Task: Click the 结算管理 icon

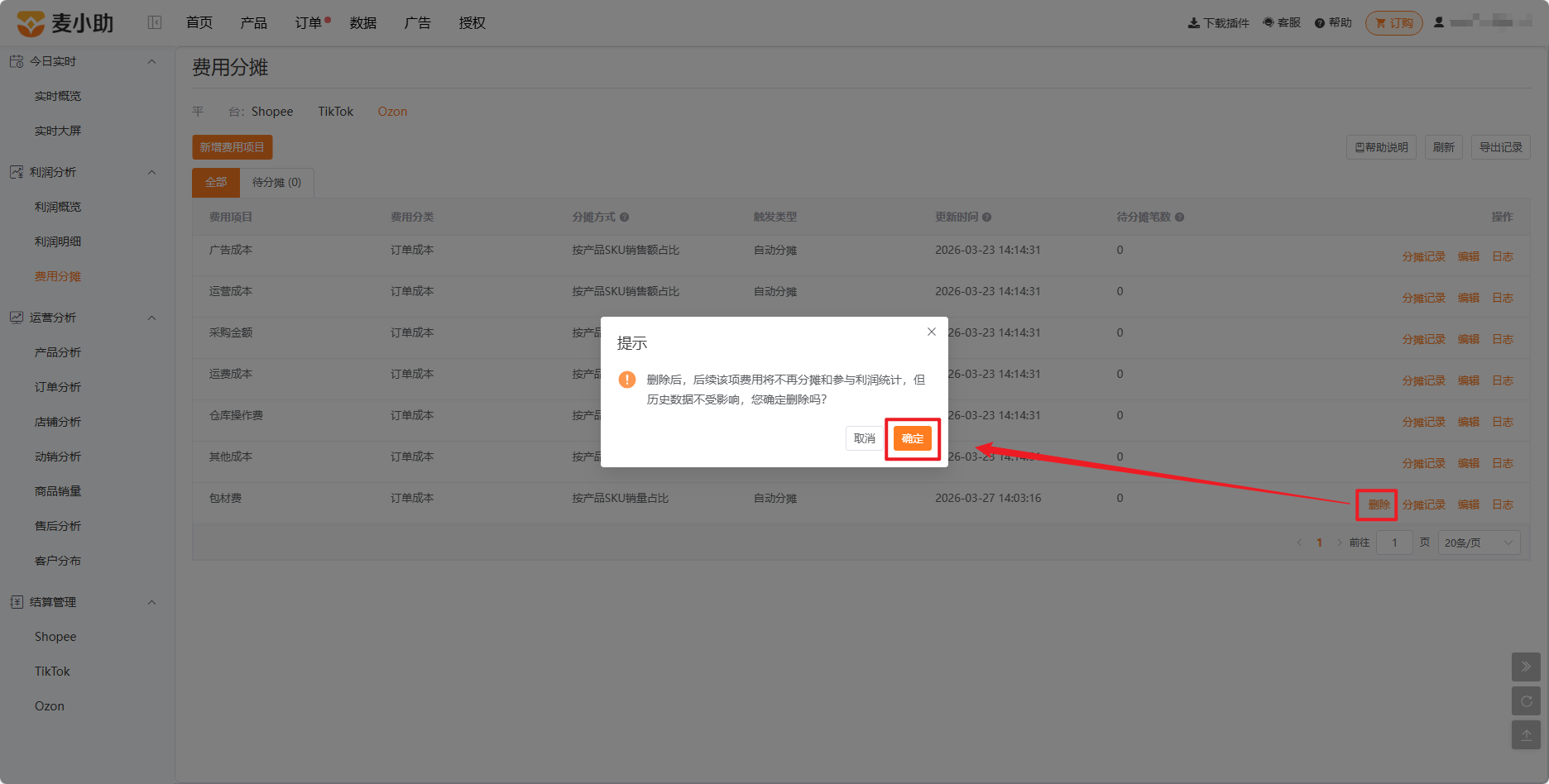Action: [x=17, y=602]
